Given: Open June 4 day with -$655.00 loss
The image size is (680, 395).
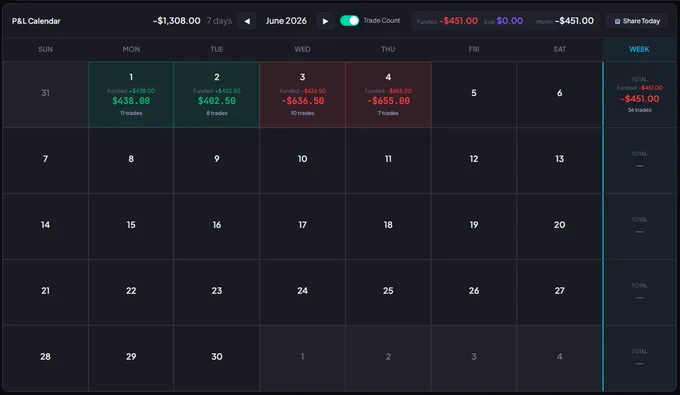Looking at the screenshot, I should click(x=388, y=95).
